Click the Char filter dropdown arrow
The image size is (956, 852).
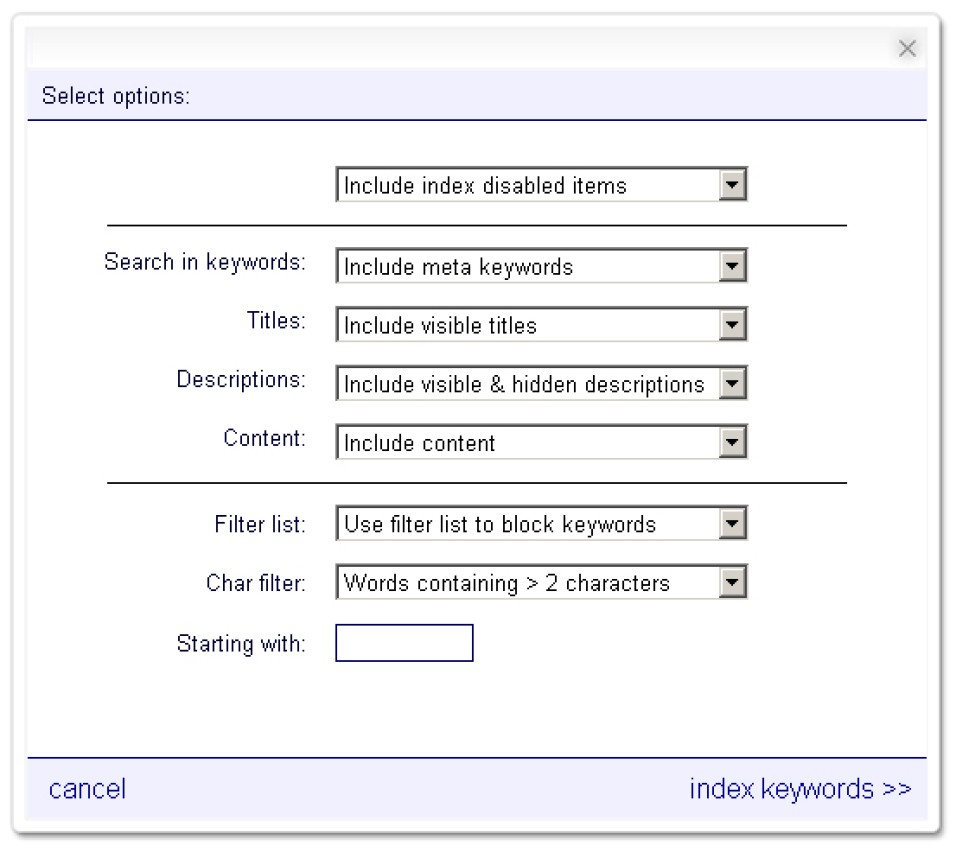[733, 583]
